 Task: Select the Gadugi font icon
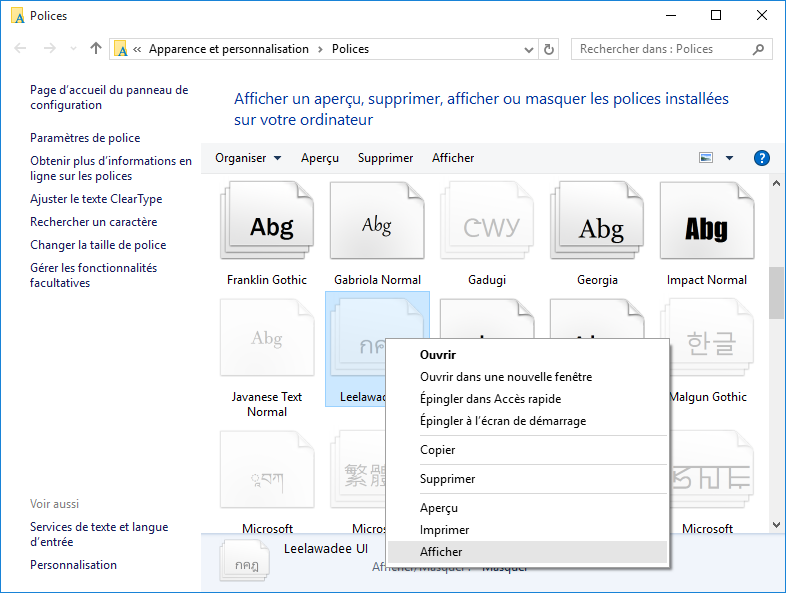pos(487,220)
